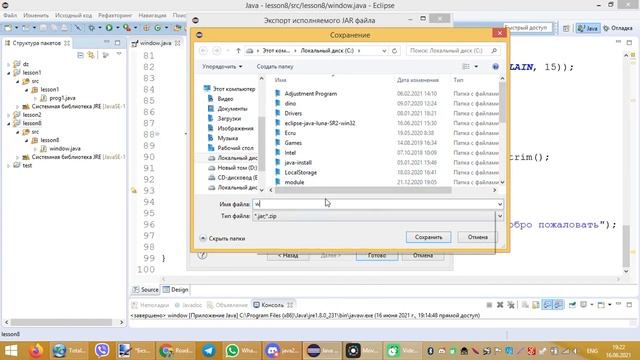Click the console Terminate stop icon
The height and width of the screenshot is (360, 640).
tap(489, 305)
